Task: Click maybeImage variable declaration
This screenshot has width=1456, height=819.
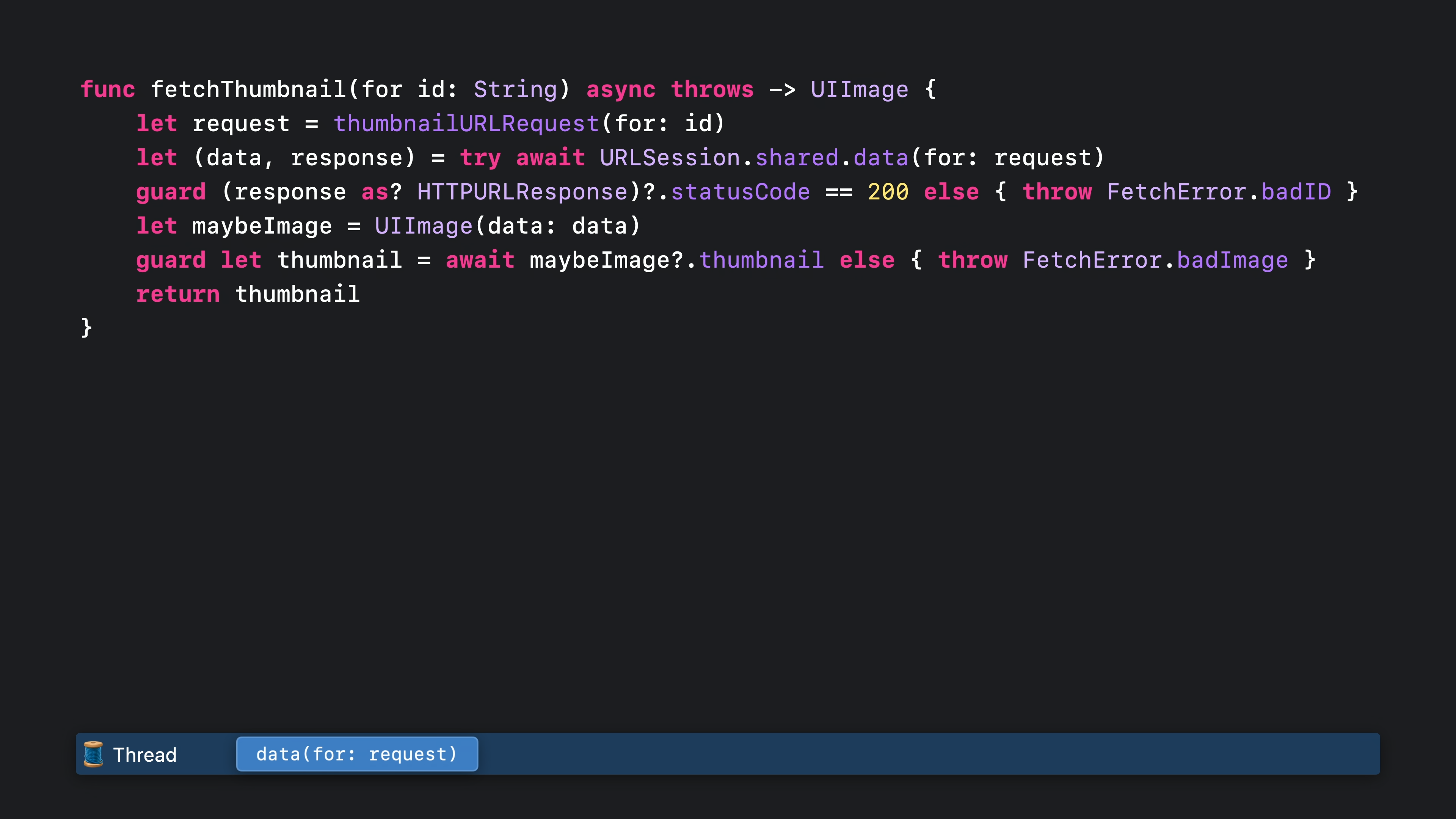Action: click(x=262, y=226)
